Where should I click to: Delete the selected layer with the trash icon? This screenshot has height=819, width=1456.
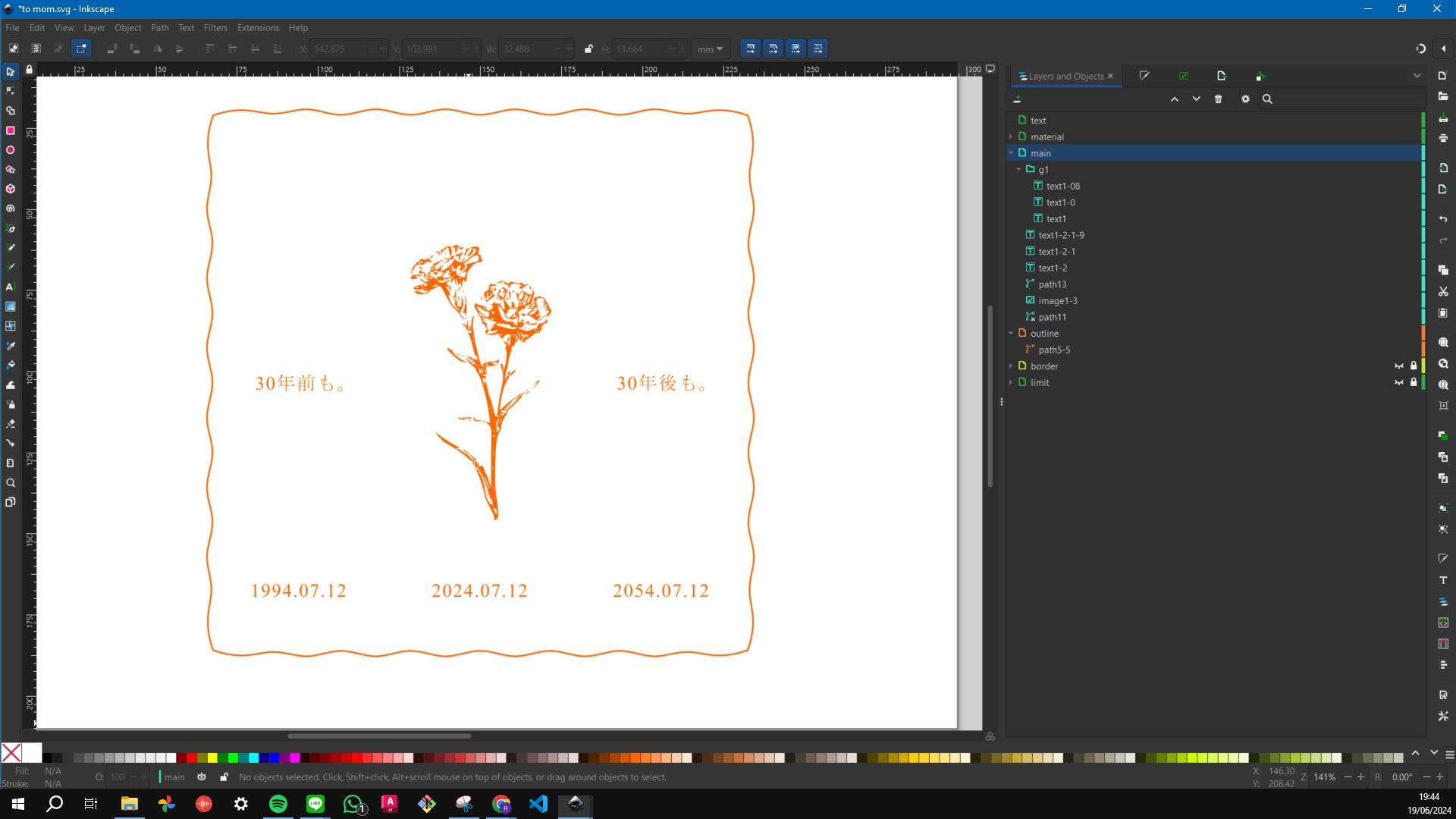(x=1218, y=99)
